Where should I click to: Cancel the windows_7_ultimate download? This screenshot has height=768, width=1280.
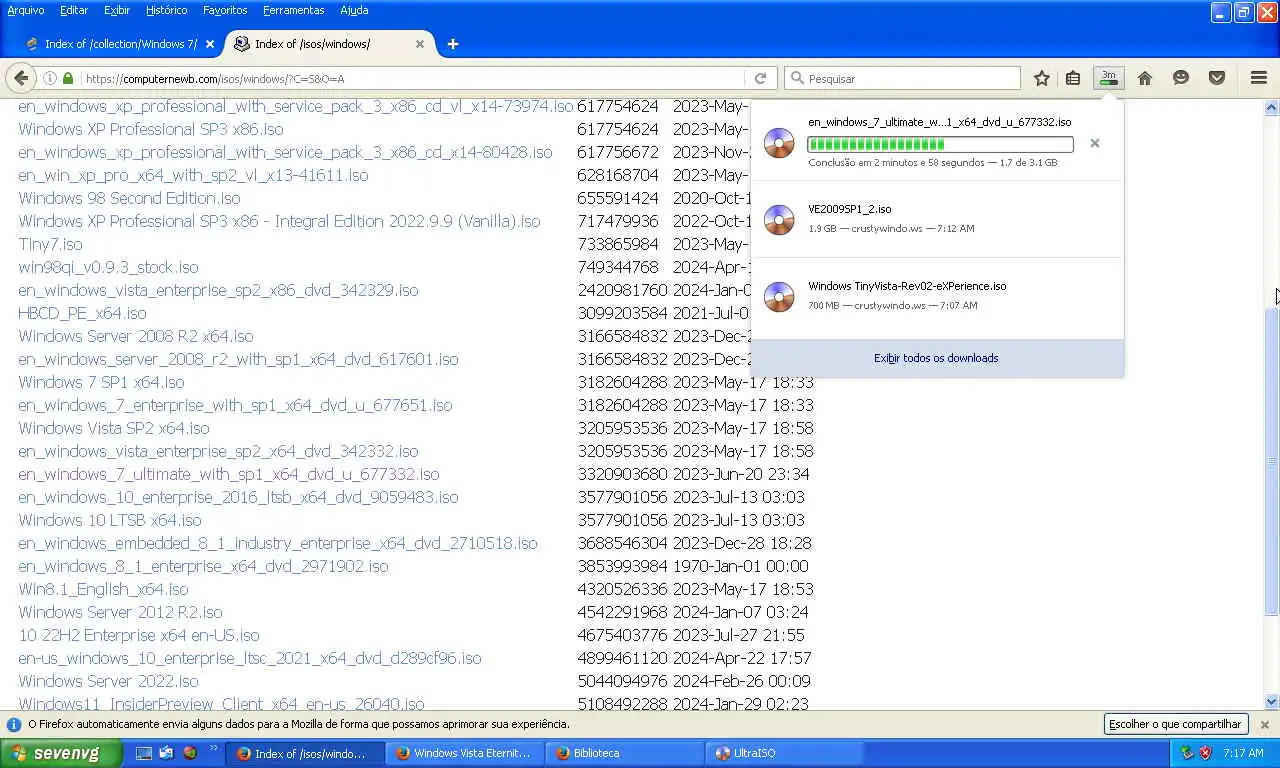pos(1095,143)
